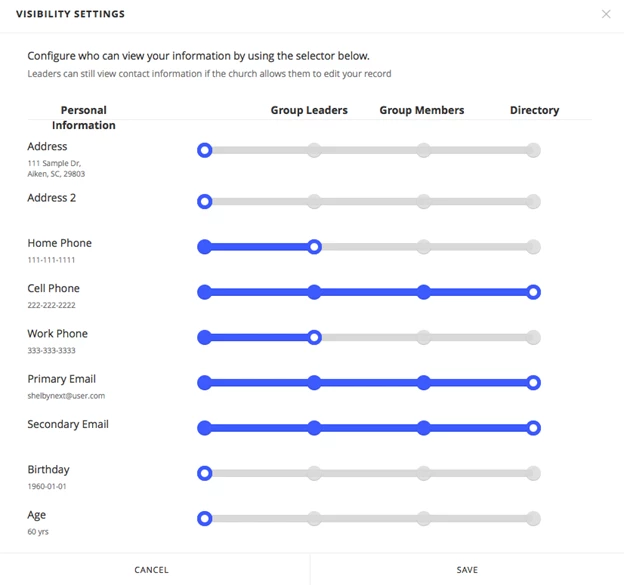
Task: Set Birthday visibility to Directory
Action: (533, 473)
